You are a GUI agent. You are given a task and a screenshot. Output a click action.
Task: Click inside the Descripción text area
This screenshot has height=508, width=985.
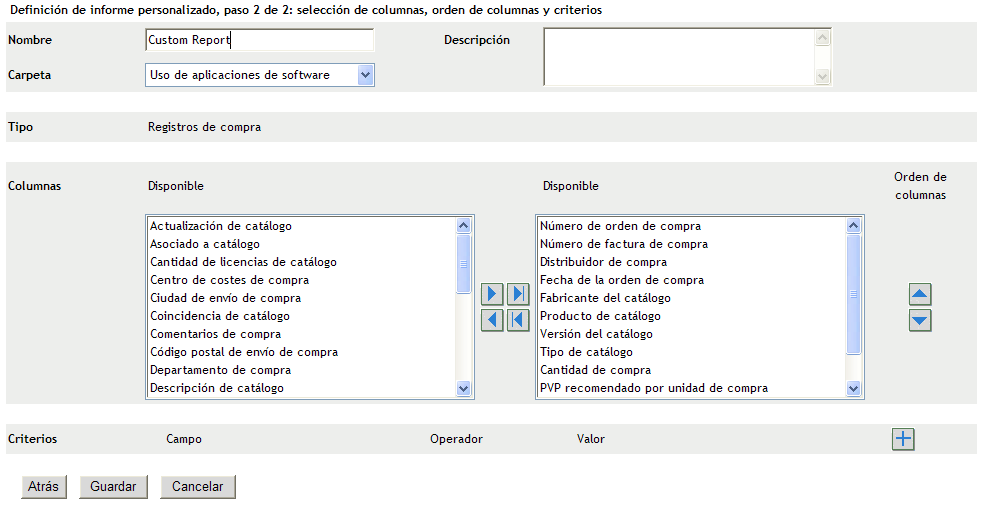(680, 56)
